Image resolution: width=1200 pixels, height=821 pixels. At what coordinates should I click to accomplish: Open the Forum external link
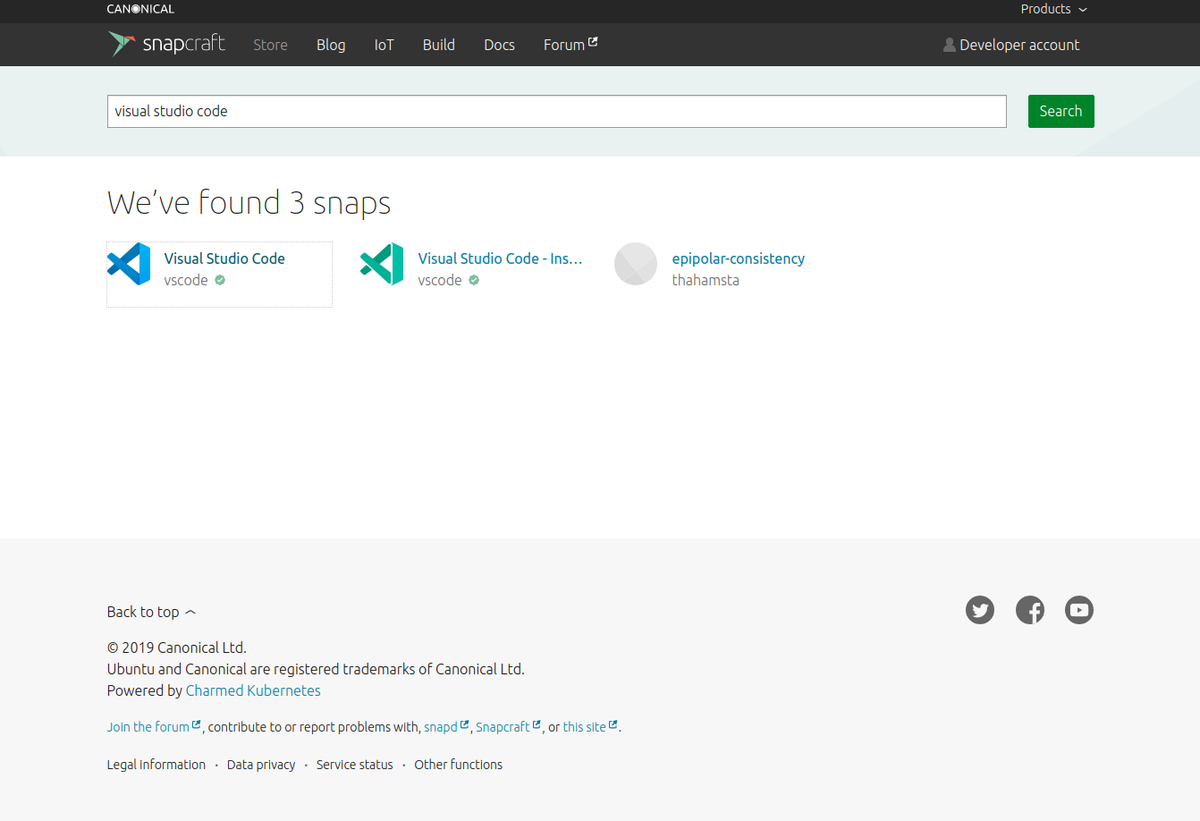[x=570, y=45]
